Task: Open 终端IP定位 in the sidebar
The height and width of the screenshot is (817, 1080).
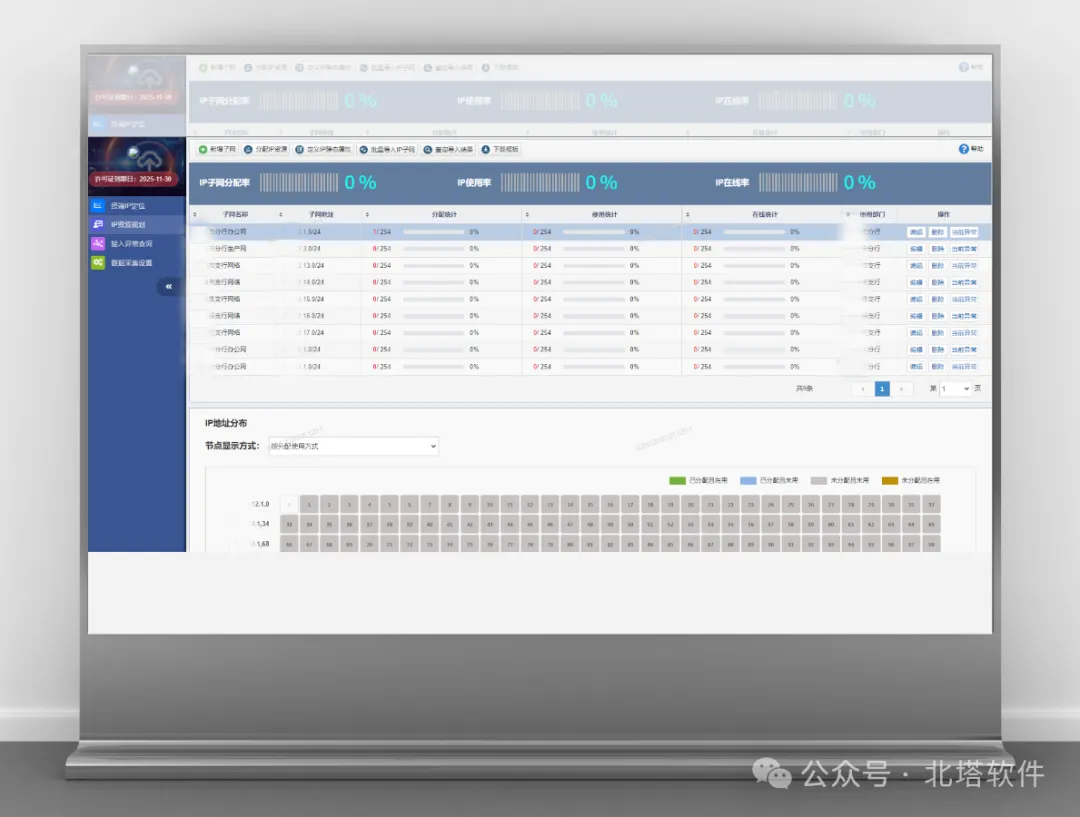Action: [x=136, y=205]
